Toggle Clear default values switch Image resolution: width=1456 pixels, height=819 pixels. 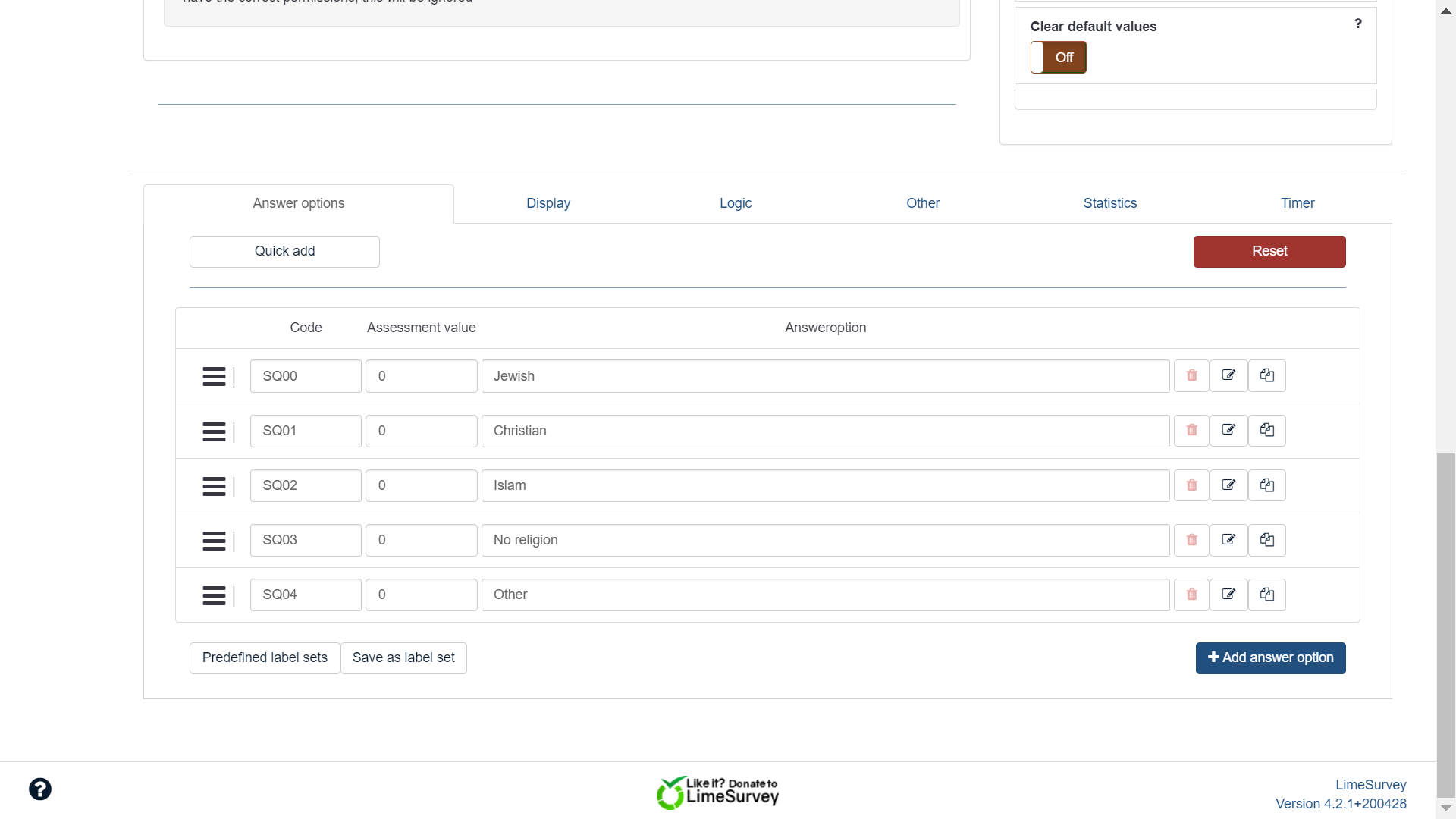(x=1058, y=58)
